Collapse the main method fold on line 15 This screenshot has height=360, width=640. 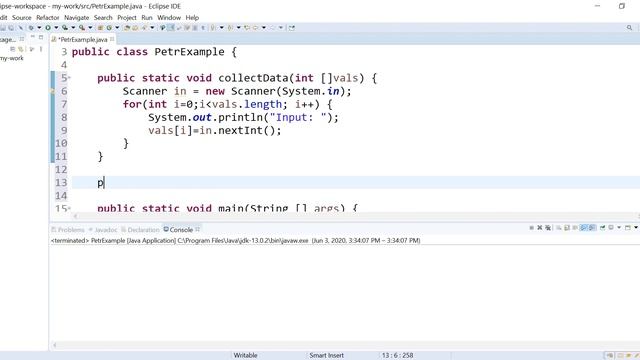coord(69,209)
